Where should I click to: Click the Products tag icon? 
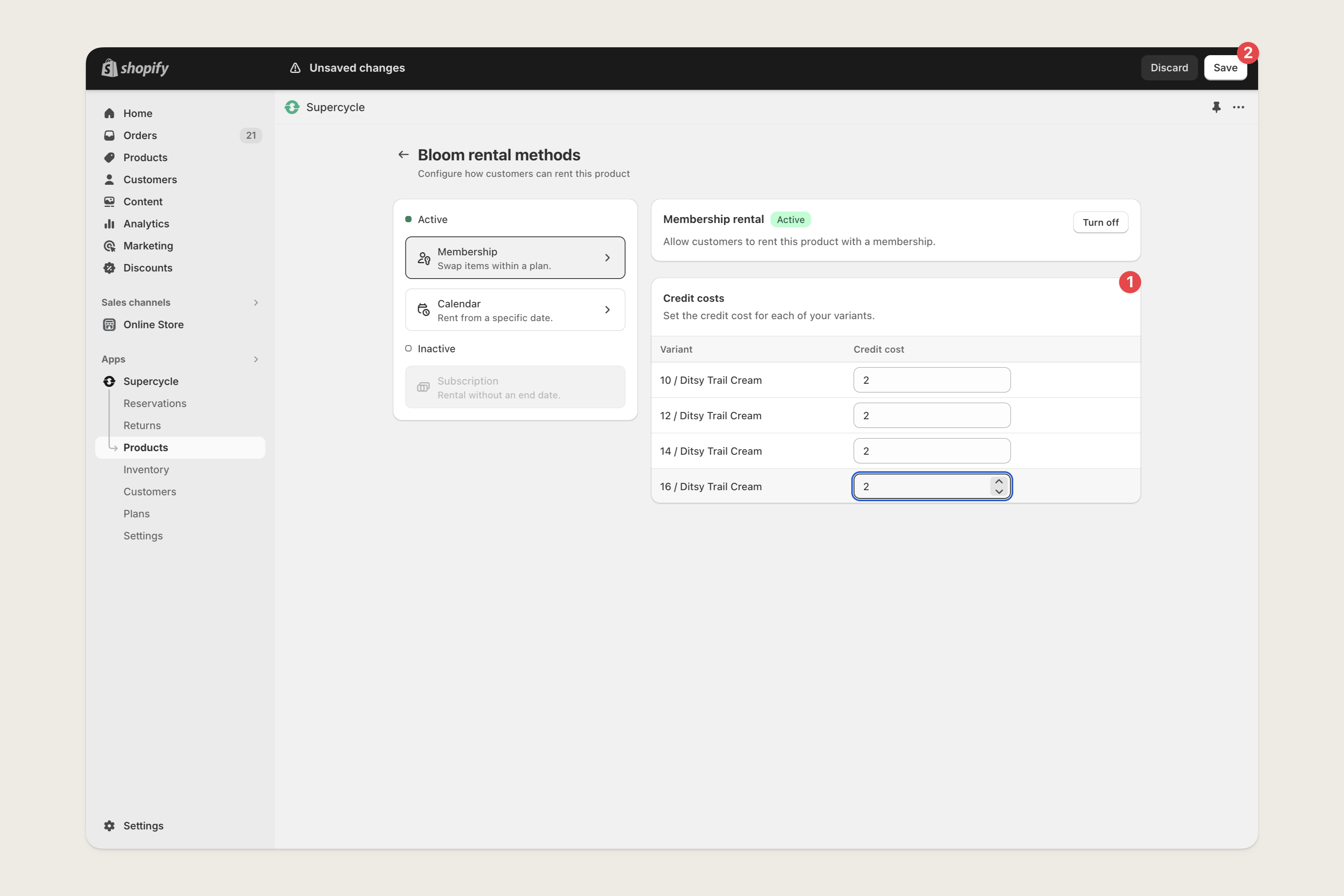click(109, 157)
